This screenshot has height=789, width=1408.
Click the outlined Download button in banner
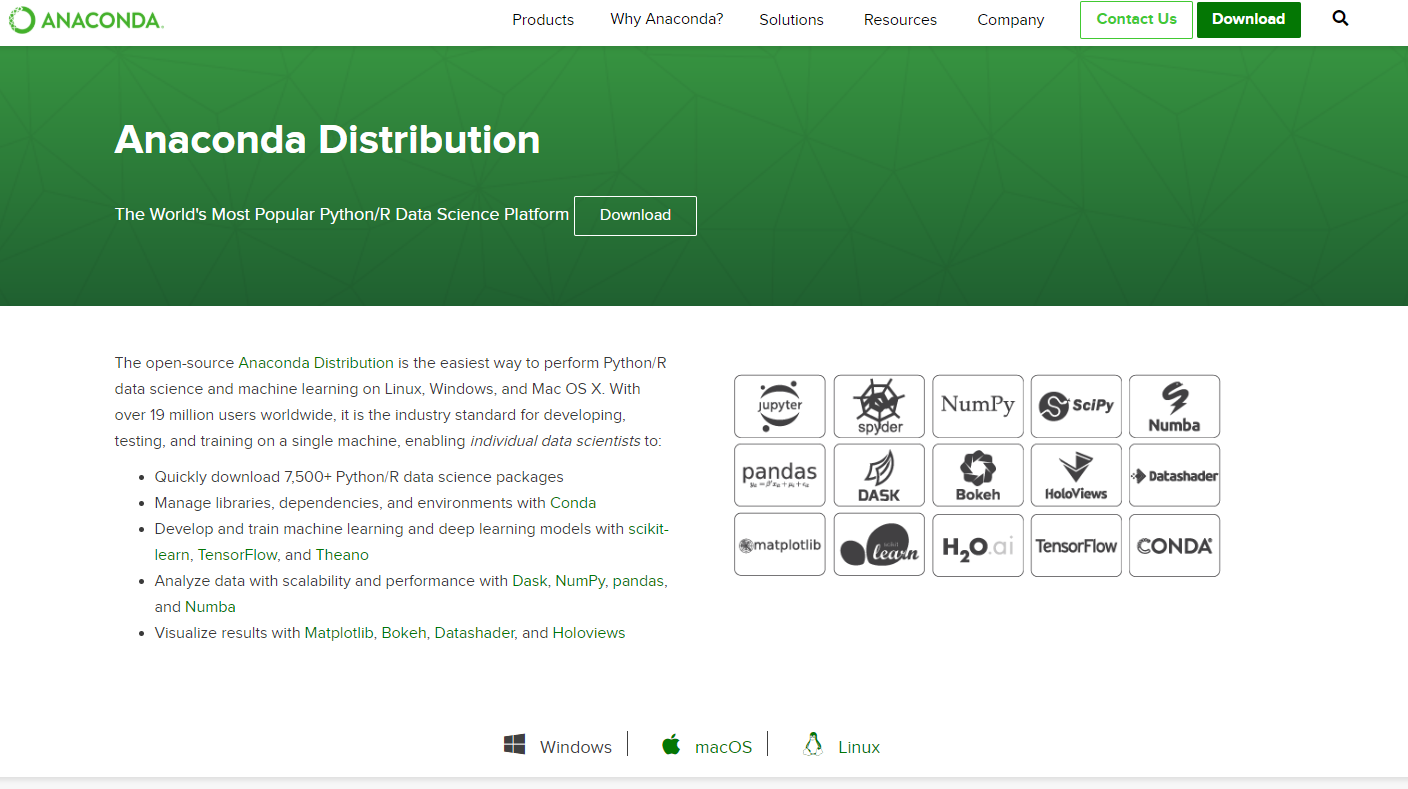(635, 216)
